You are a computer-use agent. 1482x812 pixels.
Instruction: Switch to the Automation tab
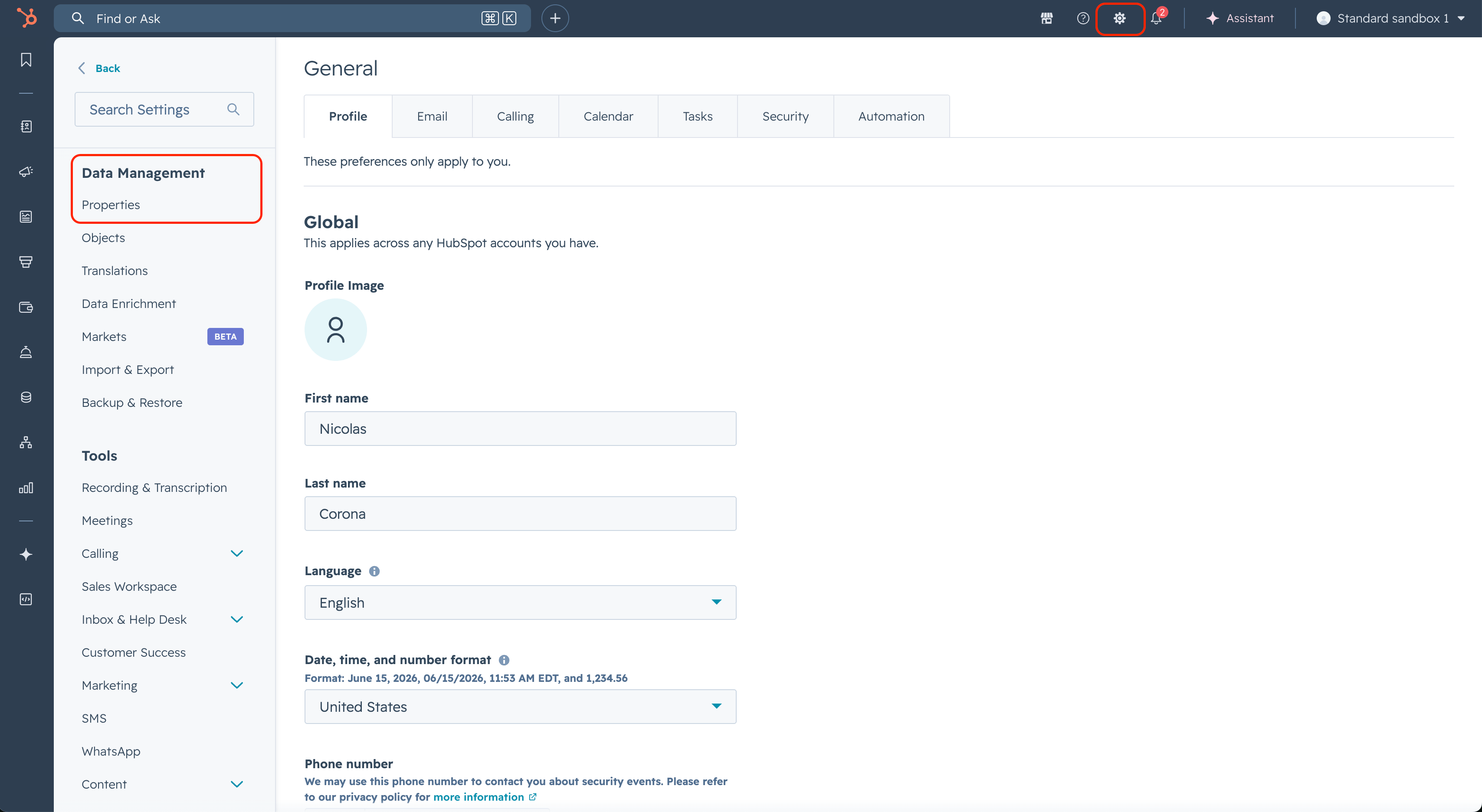coord(891,116)
